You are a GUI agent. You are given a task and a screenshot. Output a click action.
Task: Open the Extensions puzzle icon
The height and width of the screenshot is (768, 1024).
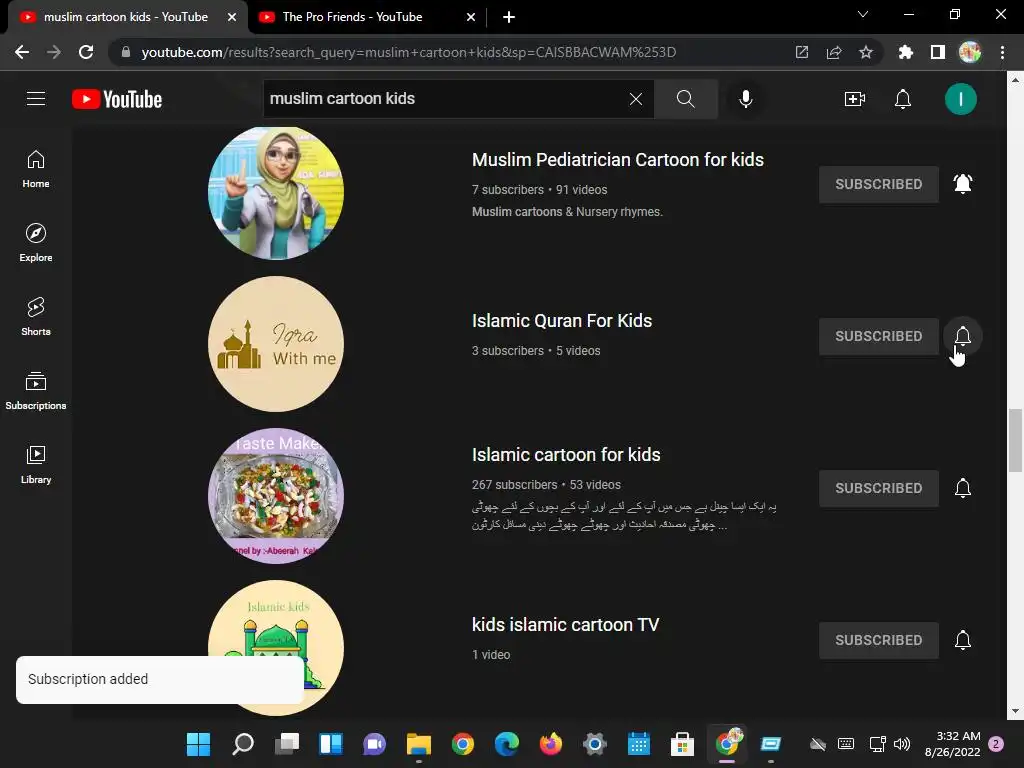(906, 52)
